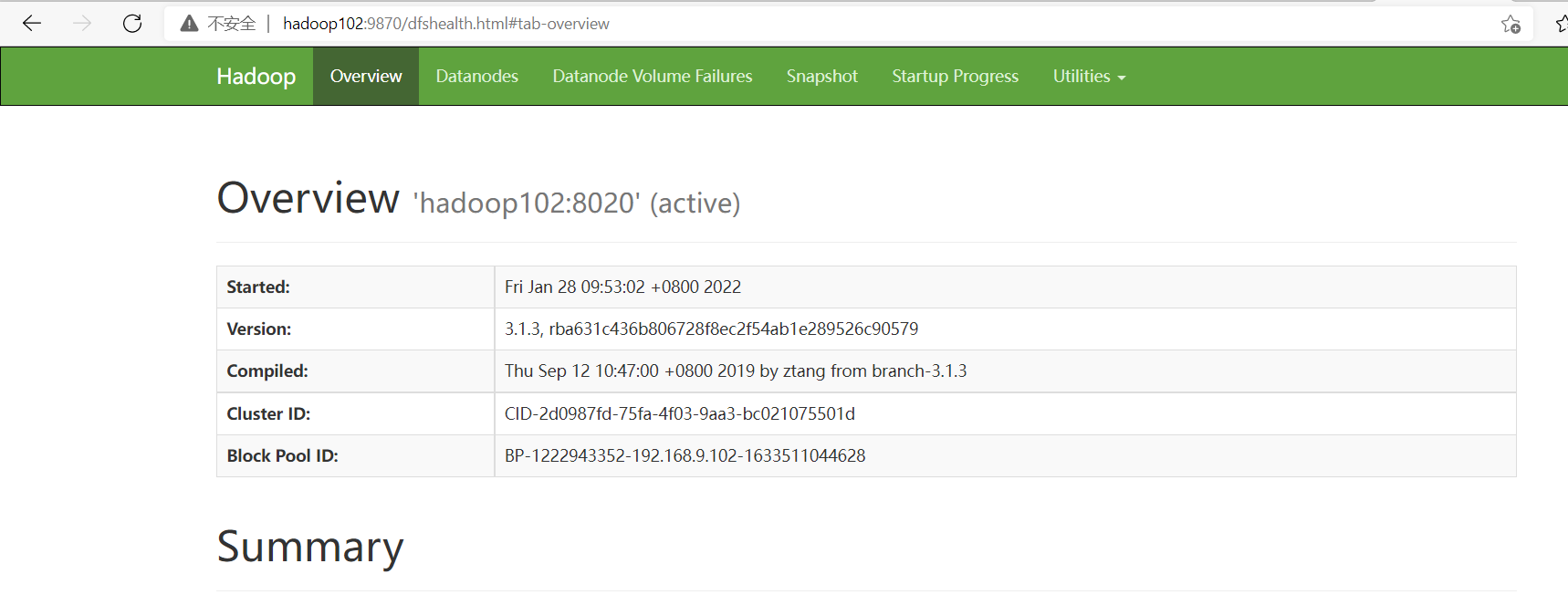Click the Summary section heading

click(x=309, y=547)
